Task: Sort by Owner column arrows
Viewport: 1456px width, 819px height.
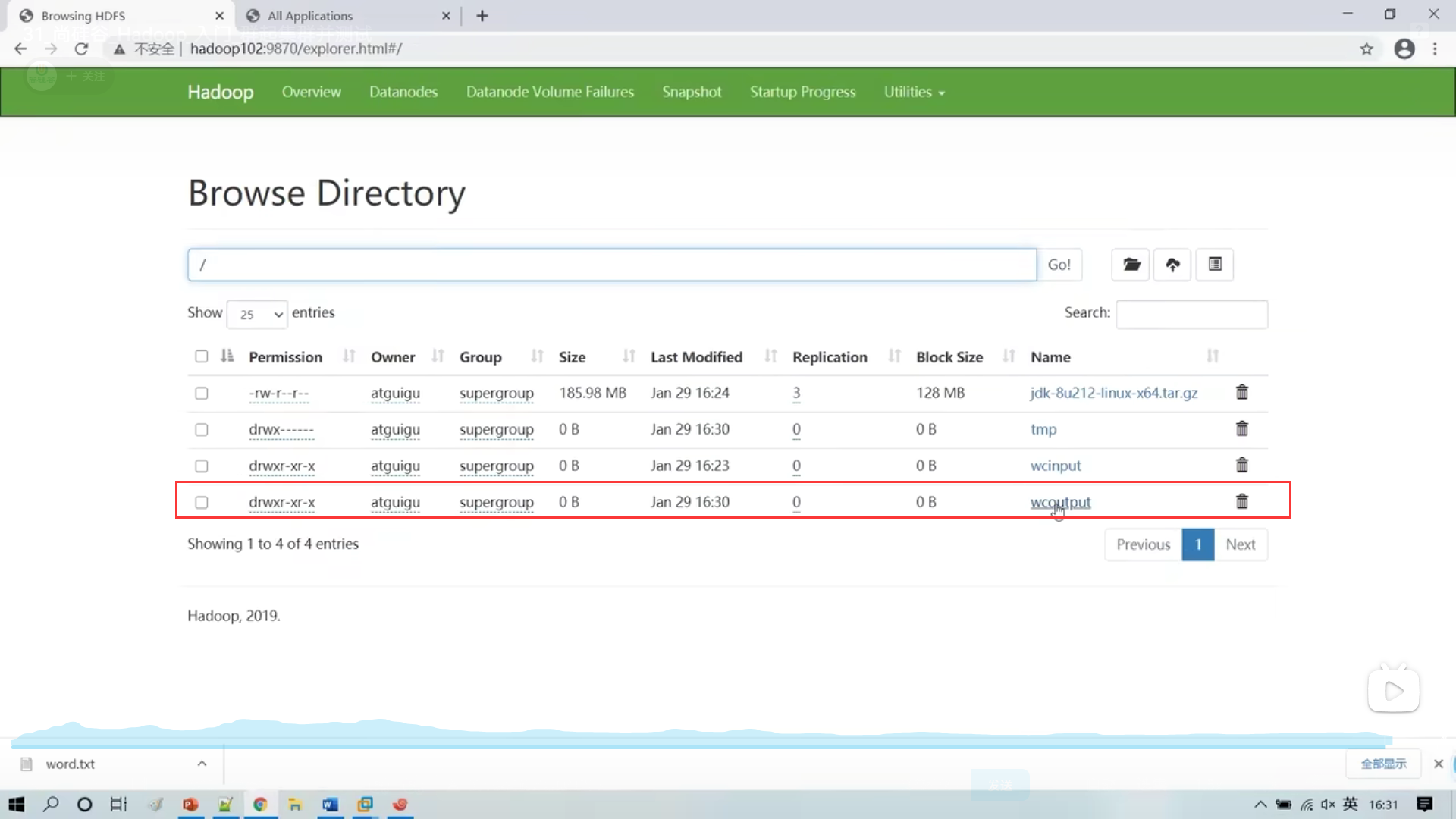Action: coord(438,356)
